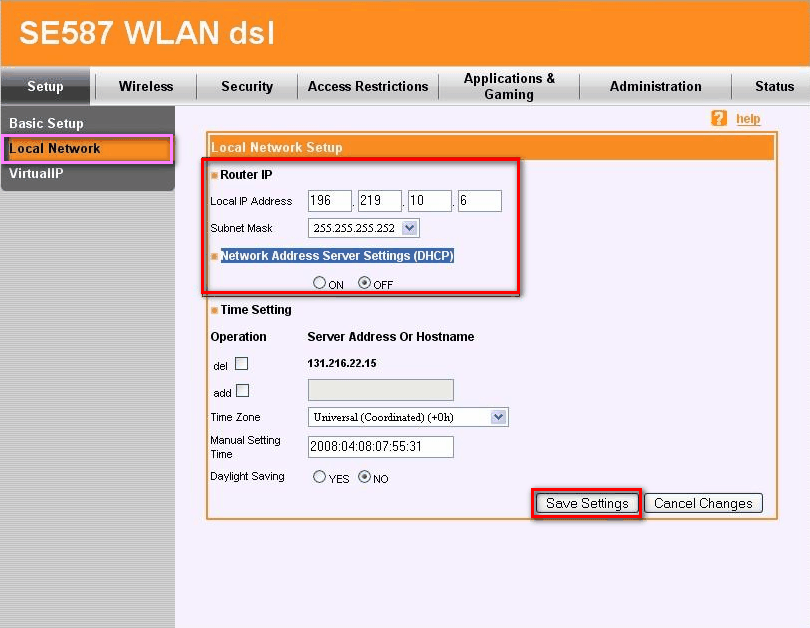Image resolution: width=810 pixels, height=628 pixels.
Task: Click the Save Settings button
Action: (587, 503)
